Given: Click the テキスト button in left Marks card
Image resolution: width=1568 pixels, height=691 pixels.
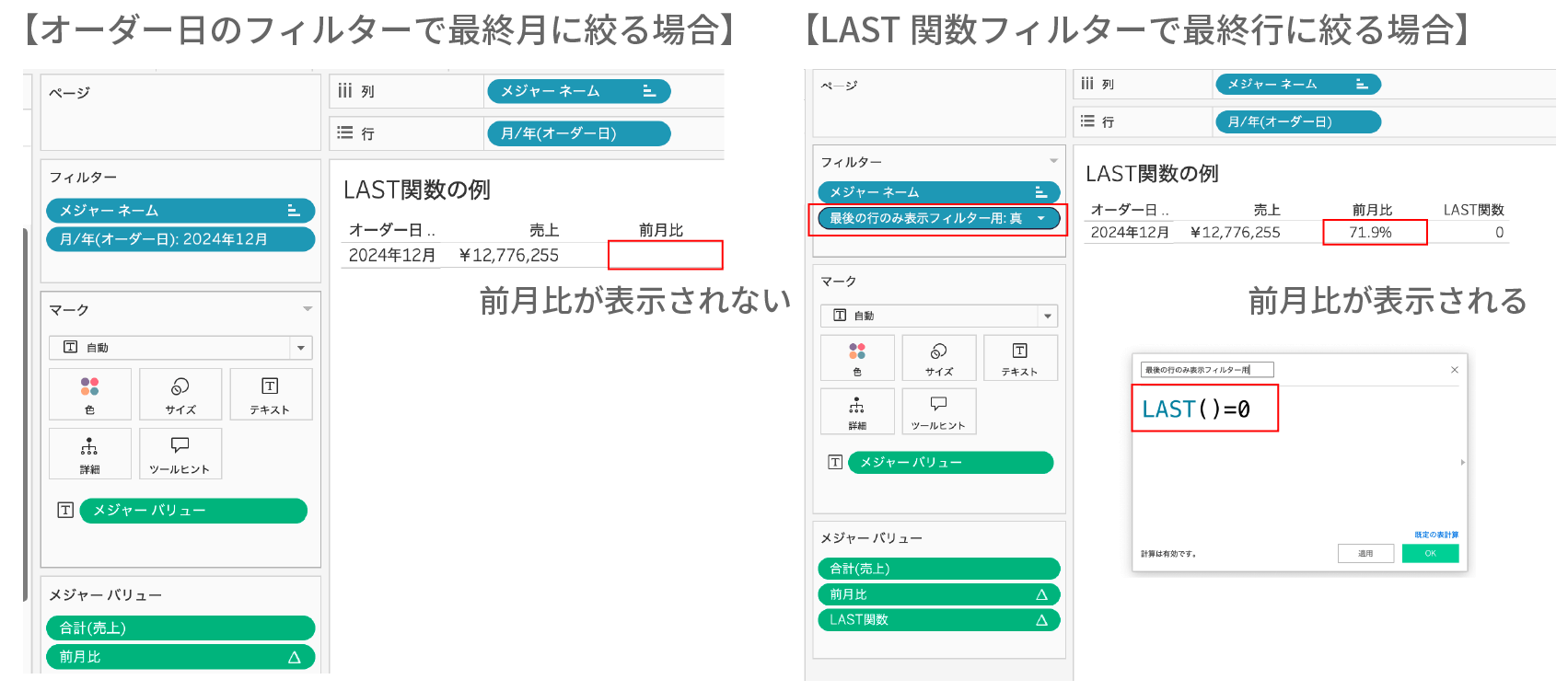Looking at the screenshot, I should (x=271, y=394).
